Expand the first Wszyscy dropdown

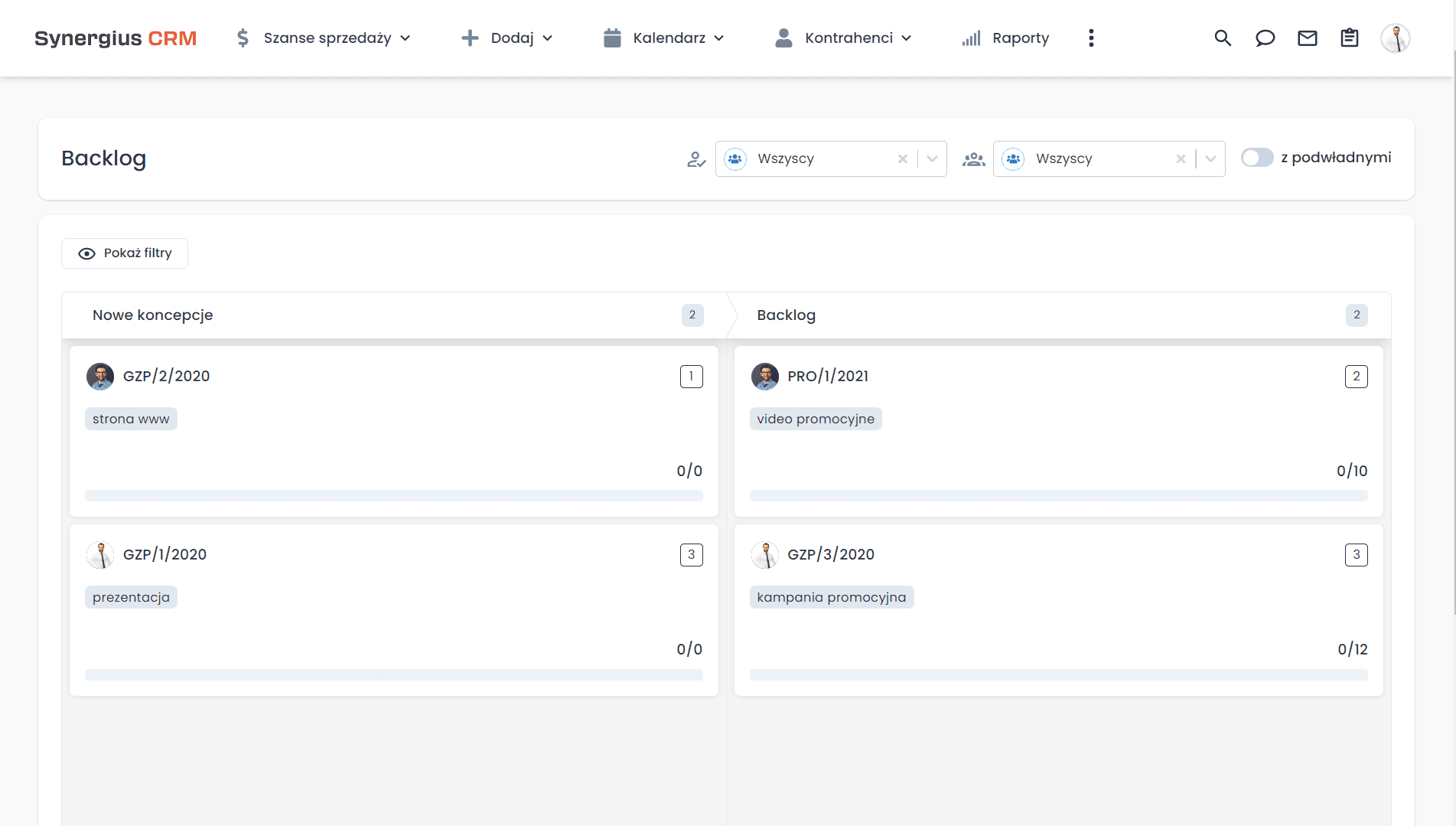point(931,158)
